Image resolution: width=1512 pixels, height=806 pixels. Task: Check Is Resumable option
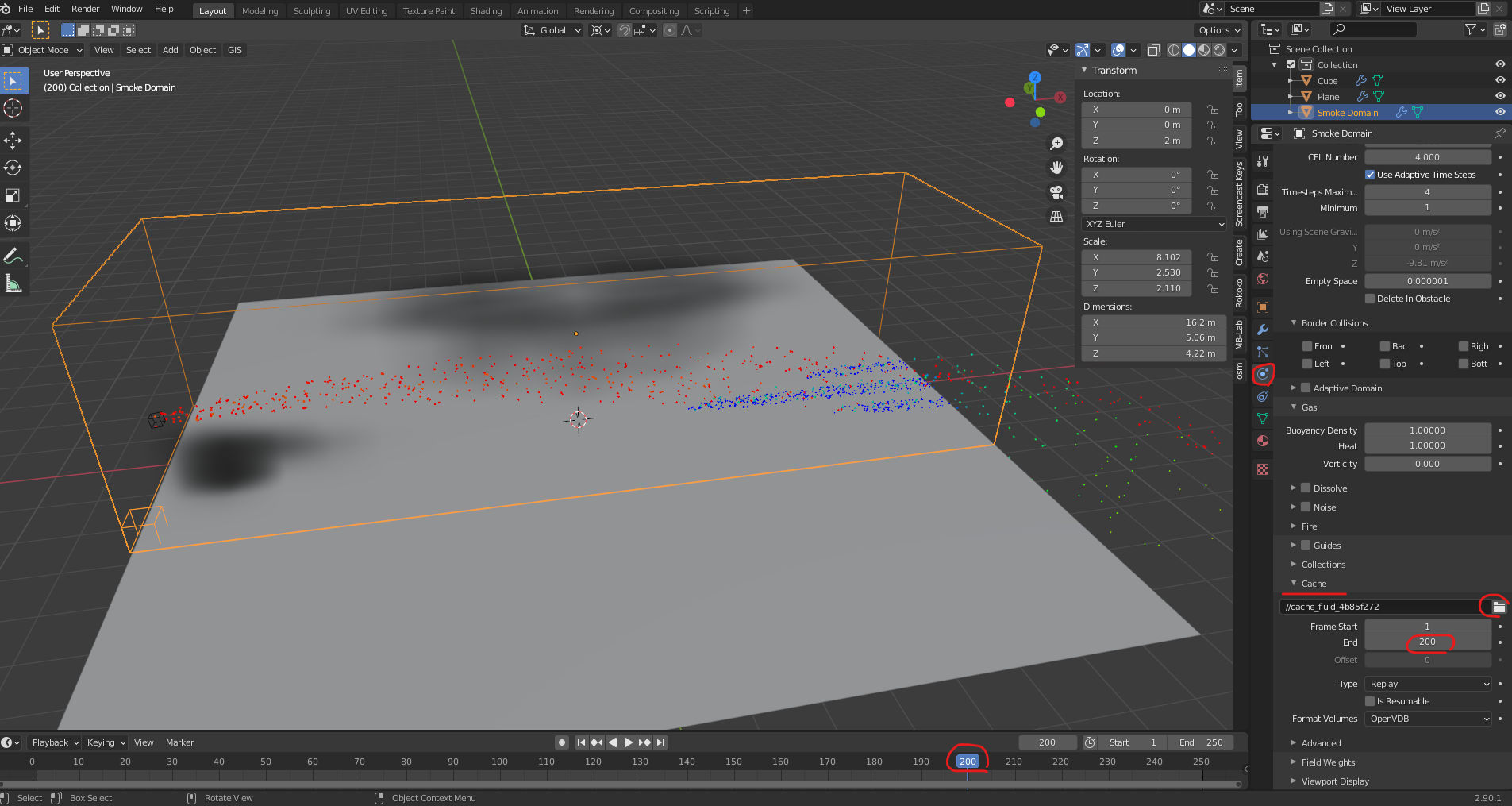tap(1370, 701)
